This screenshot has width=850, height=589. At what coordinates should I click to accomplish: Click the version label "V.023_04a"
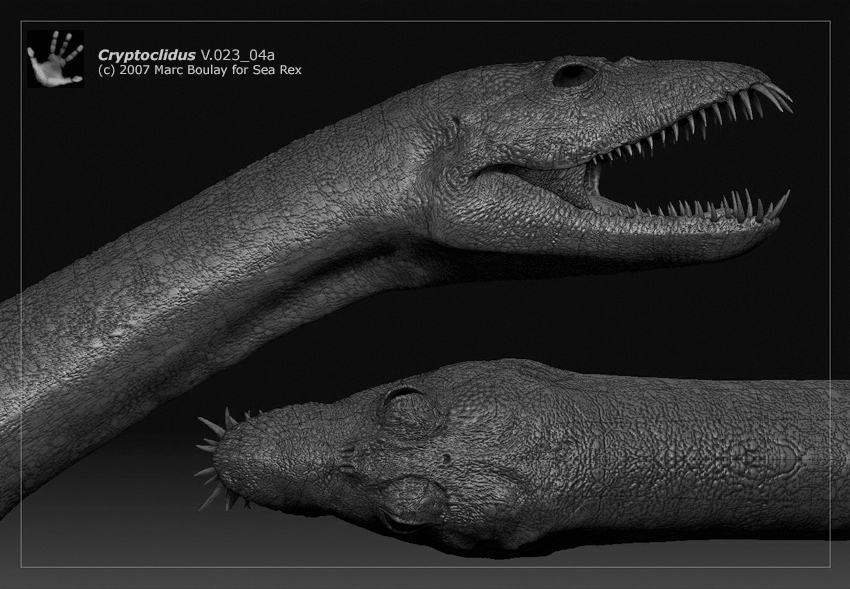pos(237,55)
